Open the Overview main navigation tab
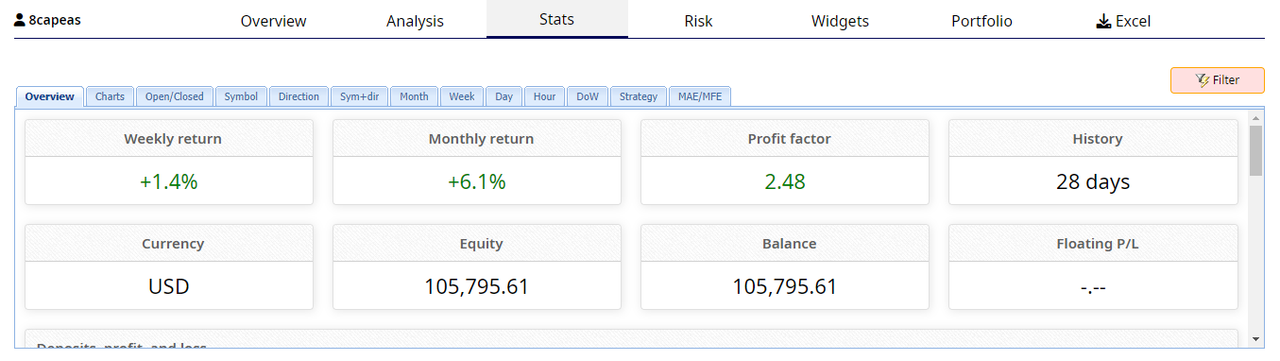The image size is (1280, 361). click(274, 20)
